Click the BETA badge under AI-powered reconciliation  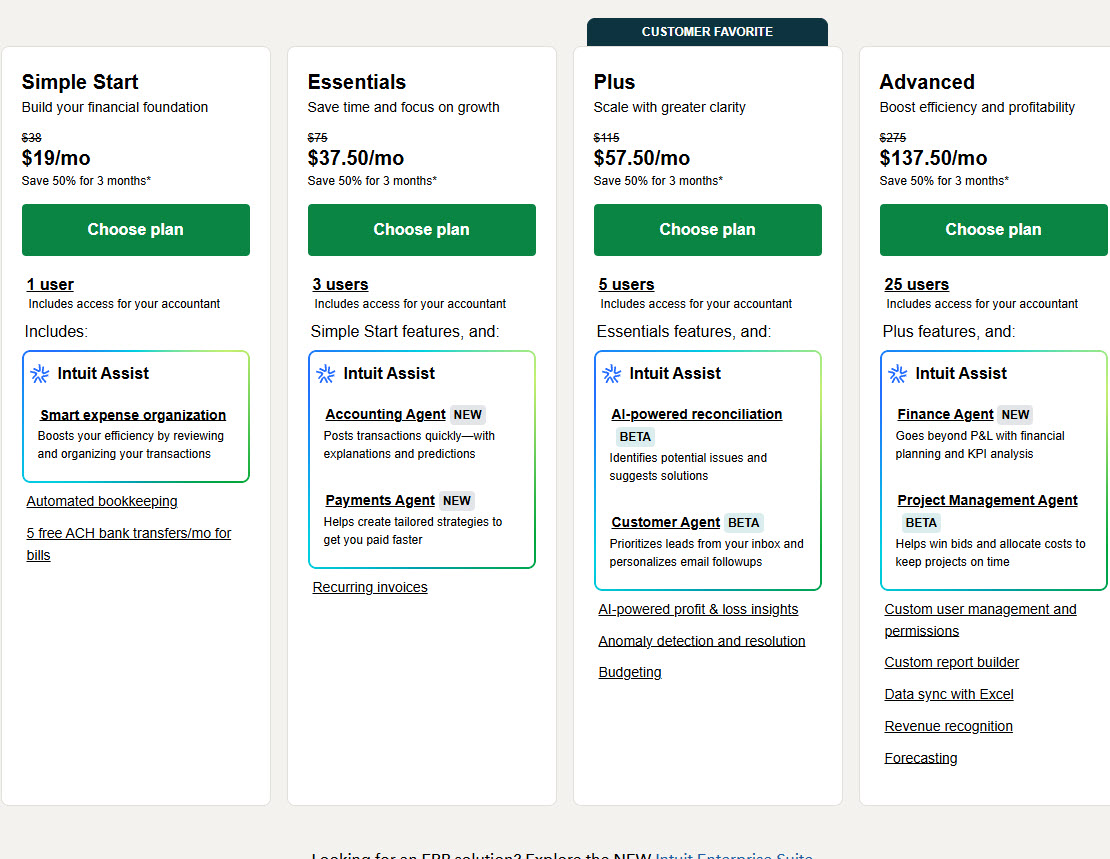[635, 437]
